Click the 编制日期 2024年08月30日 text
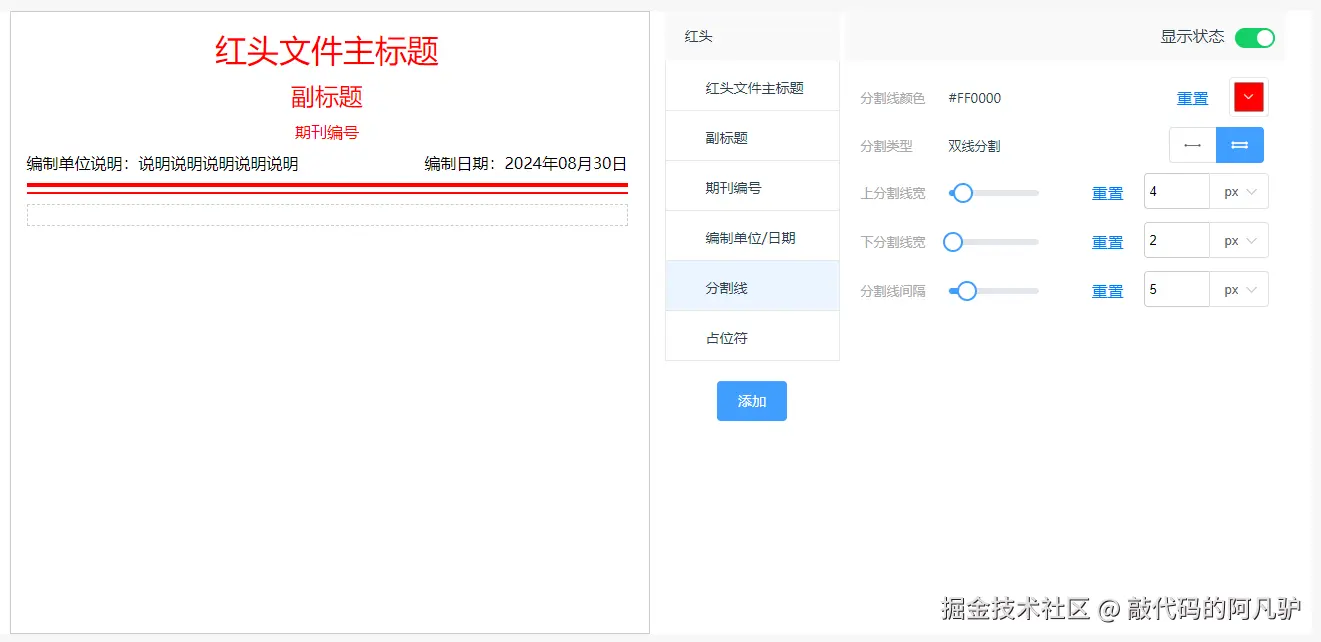Viewport: 1321px width, 642px height. (526, 164)
